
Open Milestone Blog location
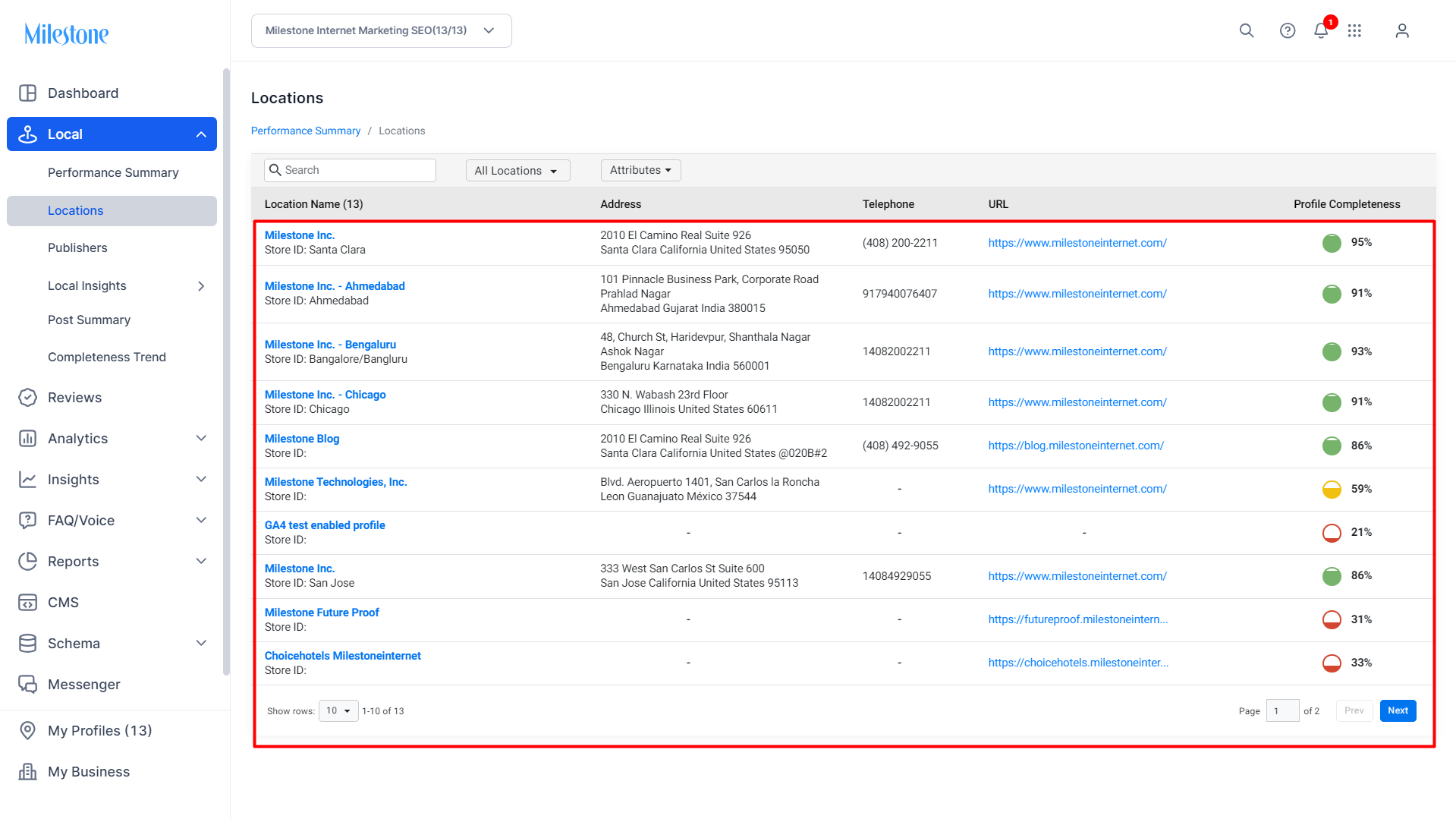(302, 439)
